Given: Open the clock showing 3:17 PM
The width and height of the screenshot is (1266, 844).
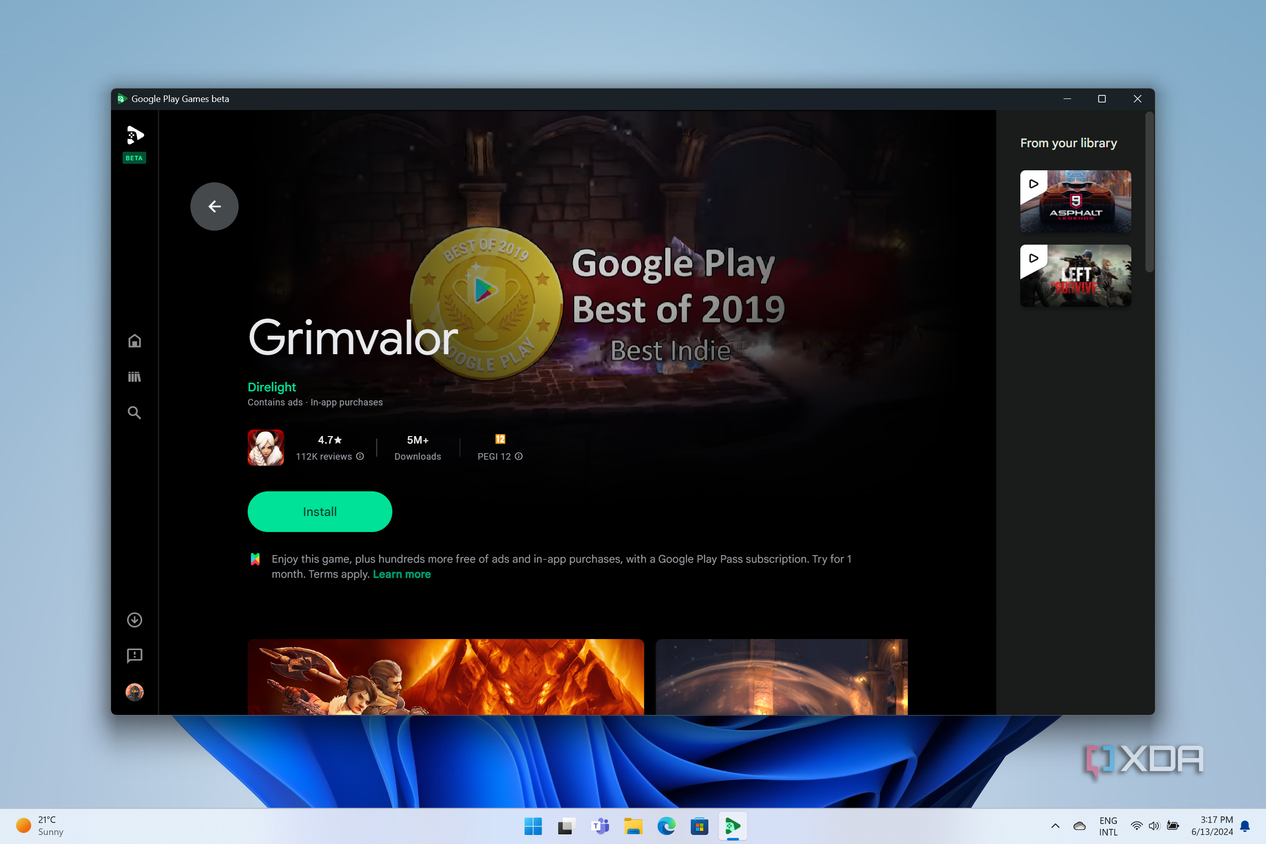Looking at the screenshot, I should click(1211, 826).
